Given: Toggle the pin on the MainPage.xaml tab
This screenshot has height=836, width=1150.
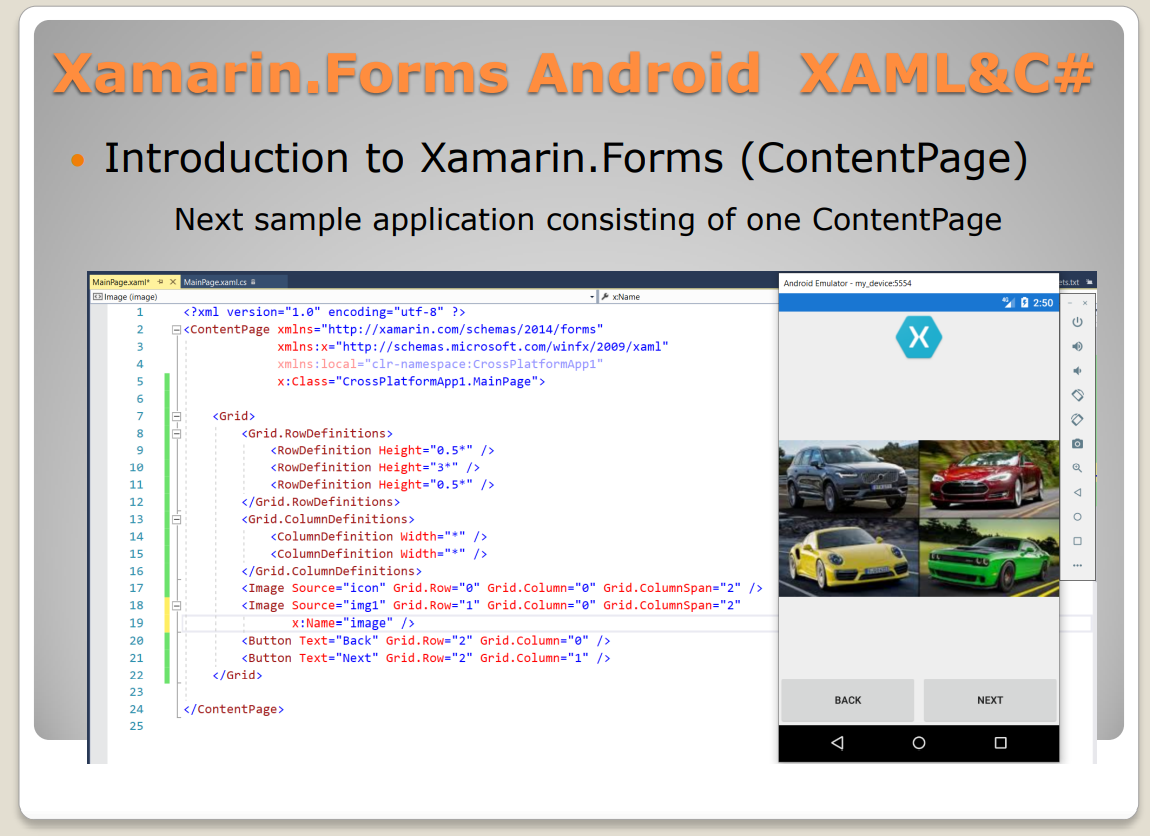Looking at the screenshot, I should (x=160, y=282).
